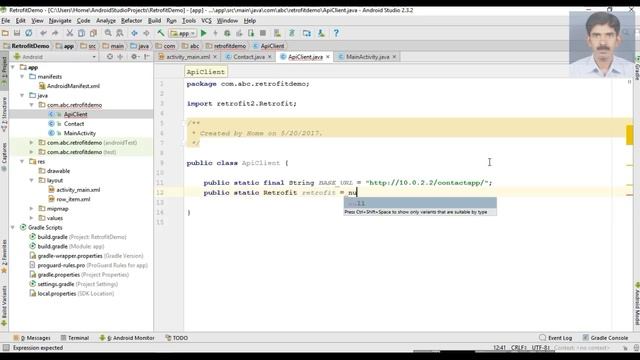Open the Navigate menu

tap(60, 20)
